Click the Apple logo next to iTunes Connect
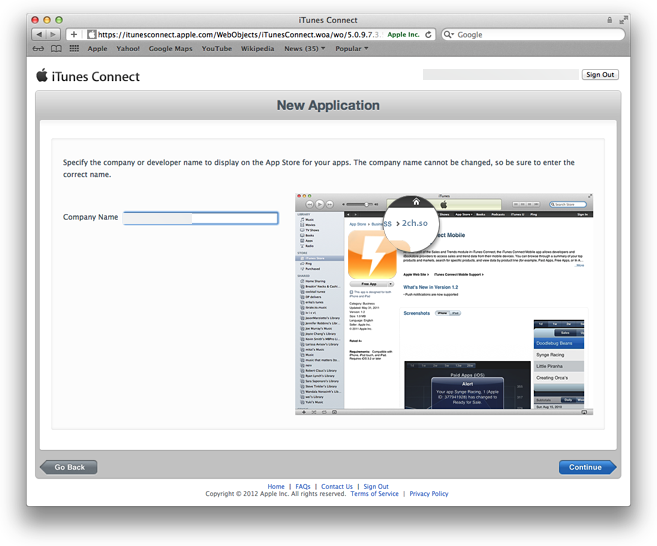The image size is (657, 546). [x=42, y=75]
